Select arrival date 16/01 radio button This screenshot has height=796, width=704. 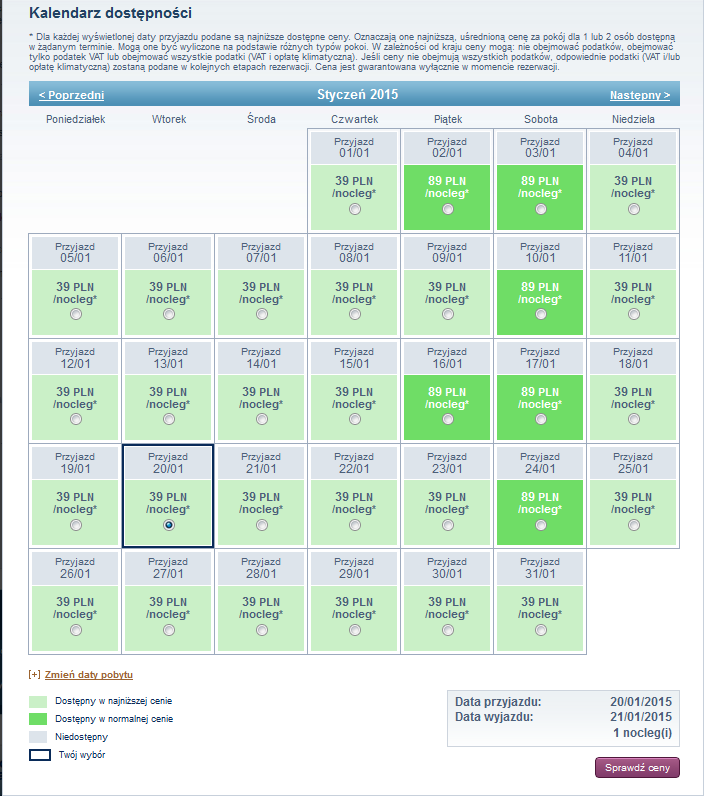click(x=448, y=419)
